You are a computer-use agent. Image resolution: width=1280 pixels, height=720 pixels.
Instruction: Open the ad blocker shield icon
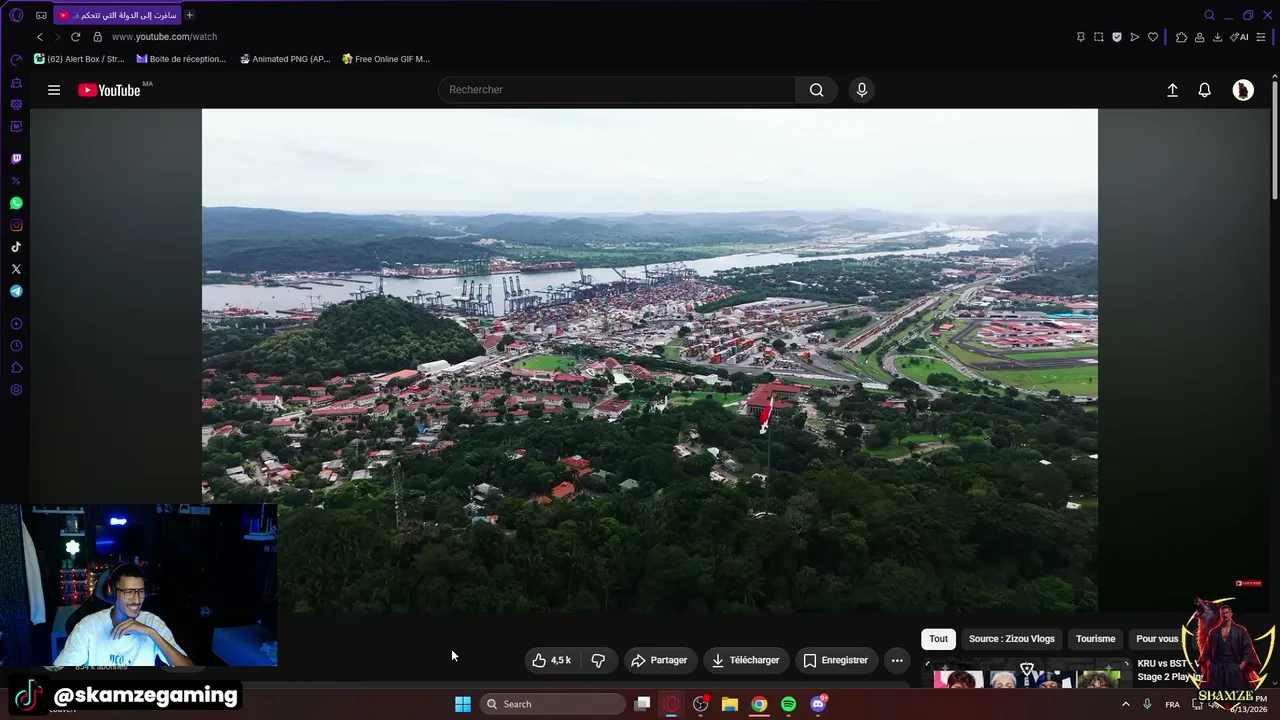click(1117, 37)
